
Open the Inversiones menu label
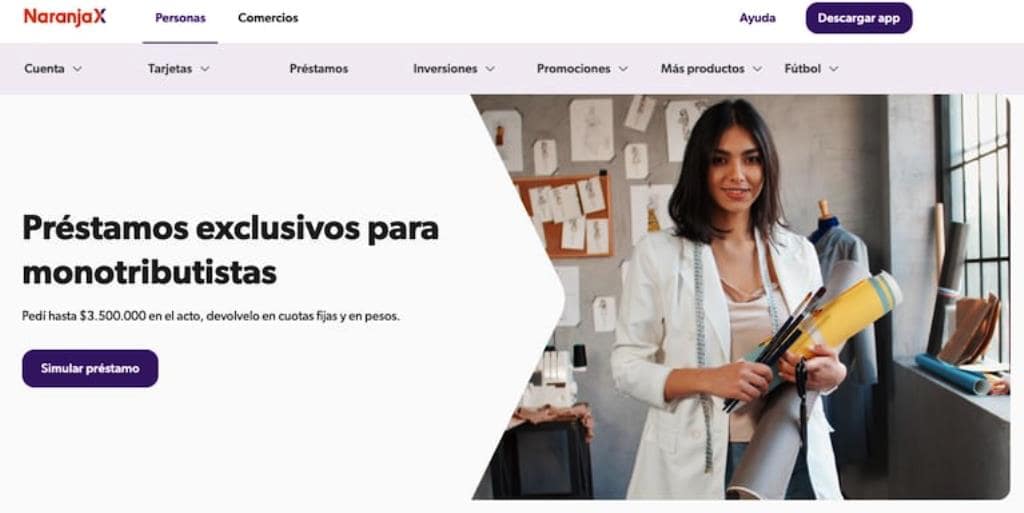point(445,69)
